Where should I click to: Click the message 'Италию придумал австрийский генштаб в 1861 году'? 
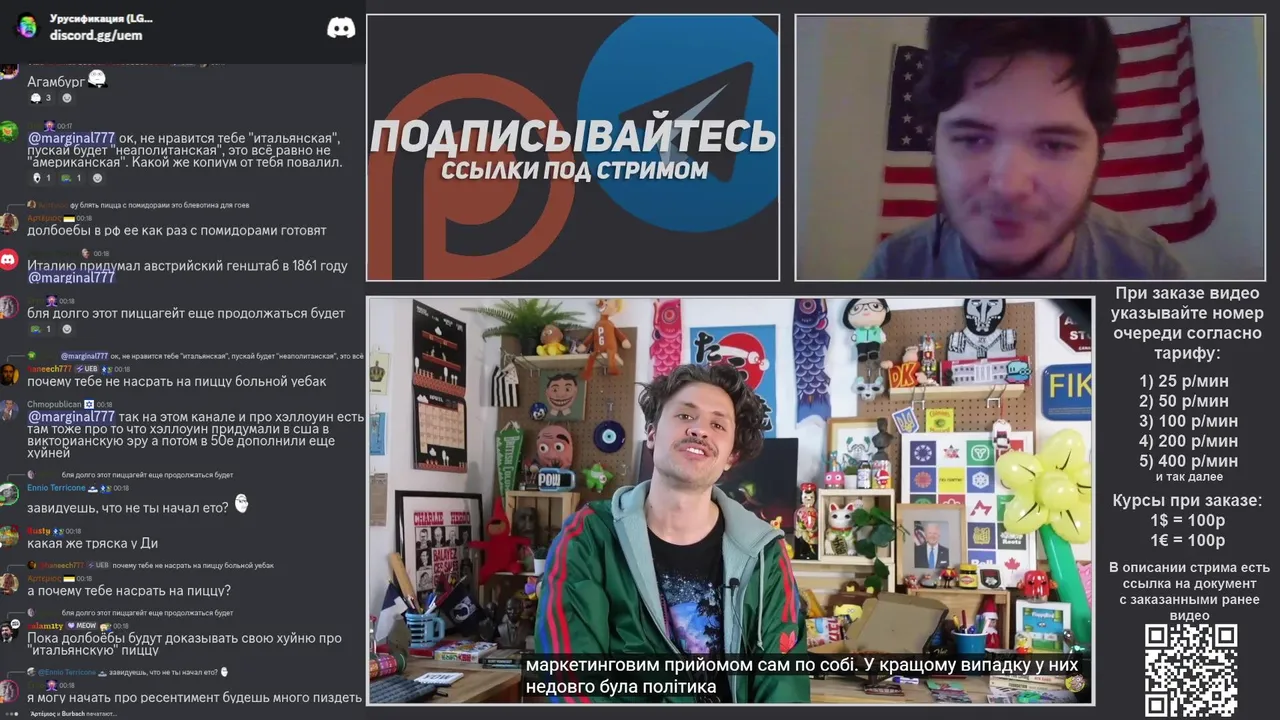coord(187,266)
